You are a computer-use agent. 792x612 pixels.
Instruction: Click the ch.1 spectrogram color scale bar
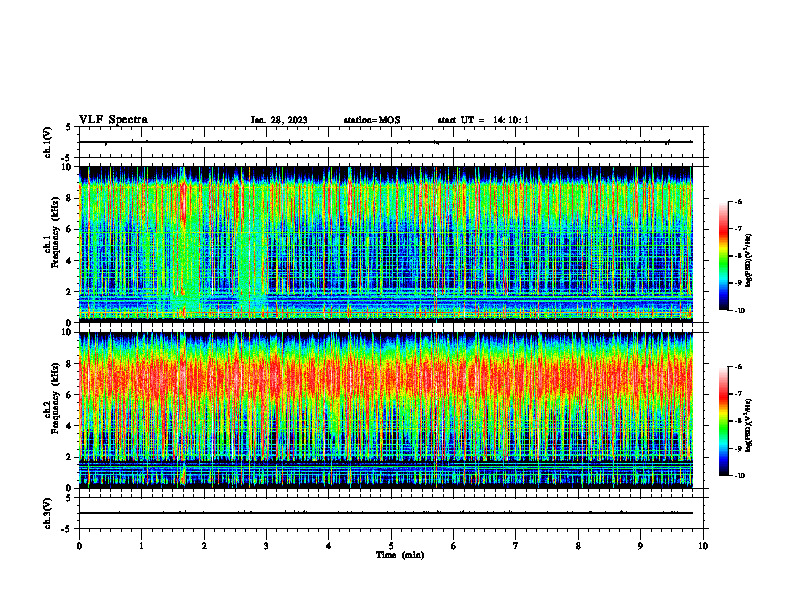click(723, 256)
